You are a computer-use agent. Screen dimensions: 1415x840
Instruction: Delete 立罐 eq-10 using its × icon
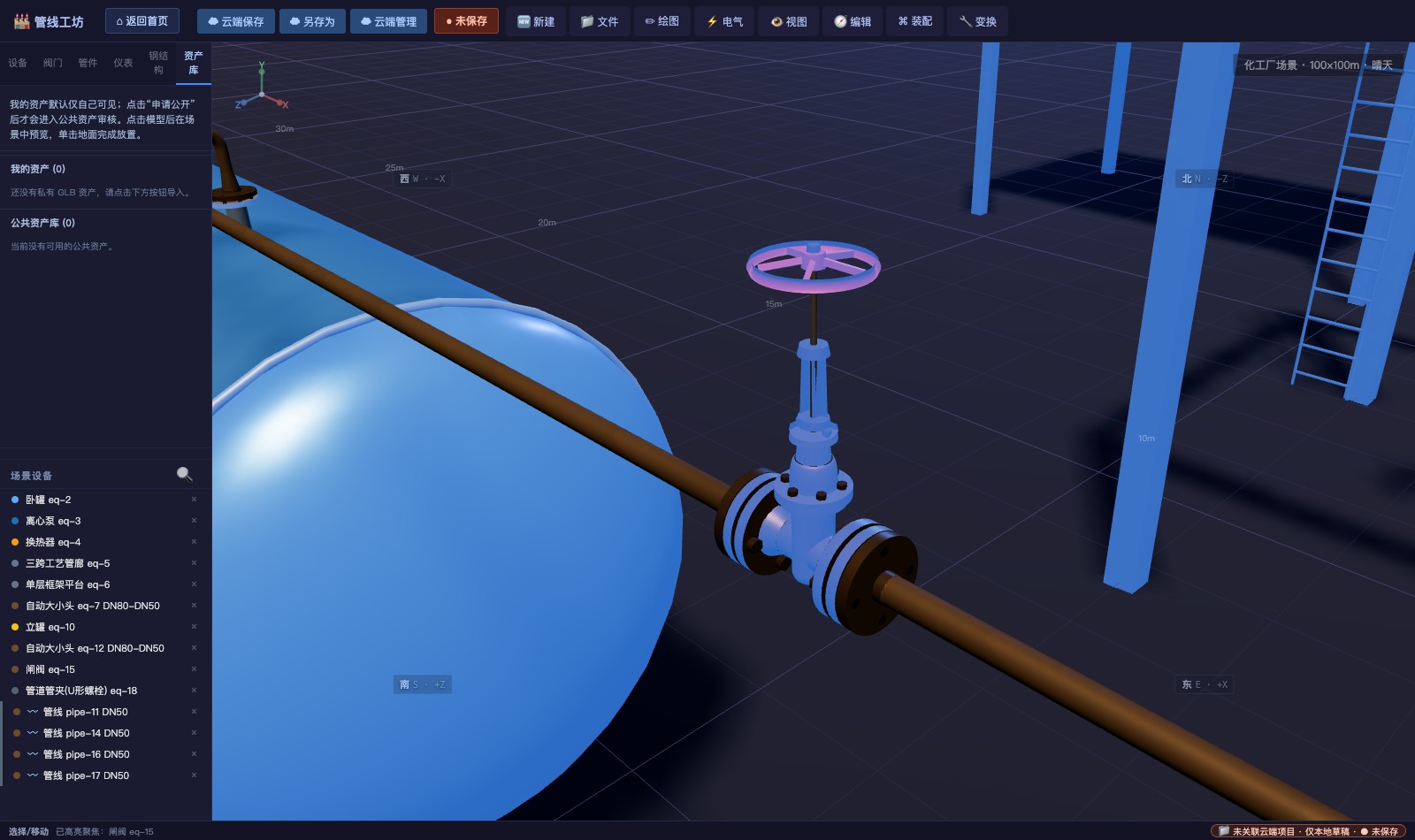pos(194,627)
